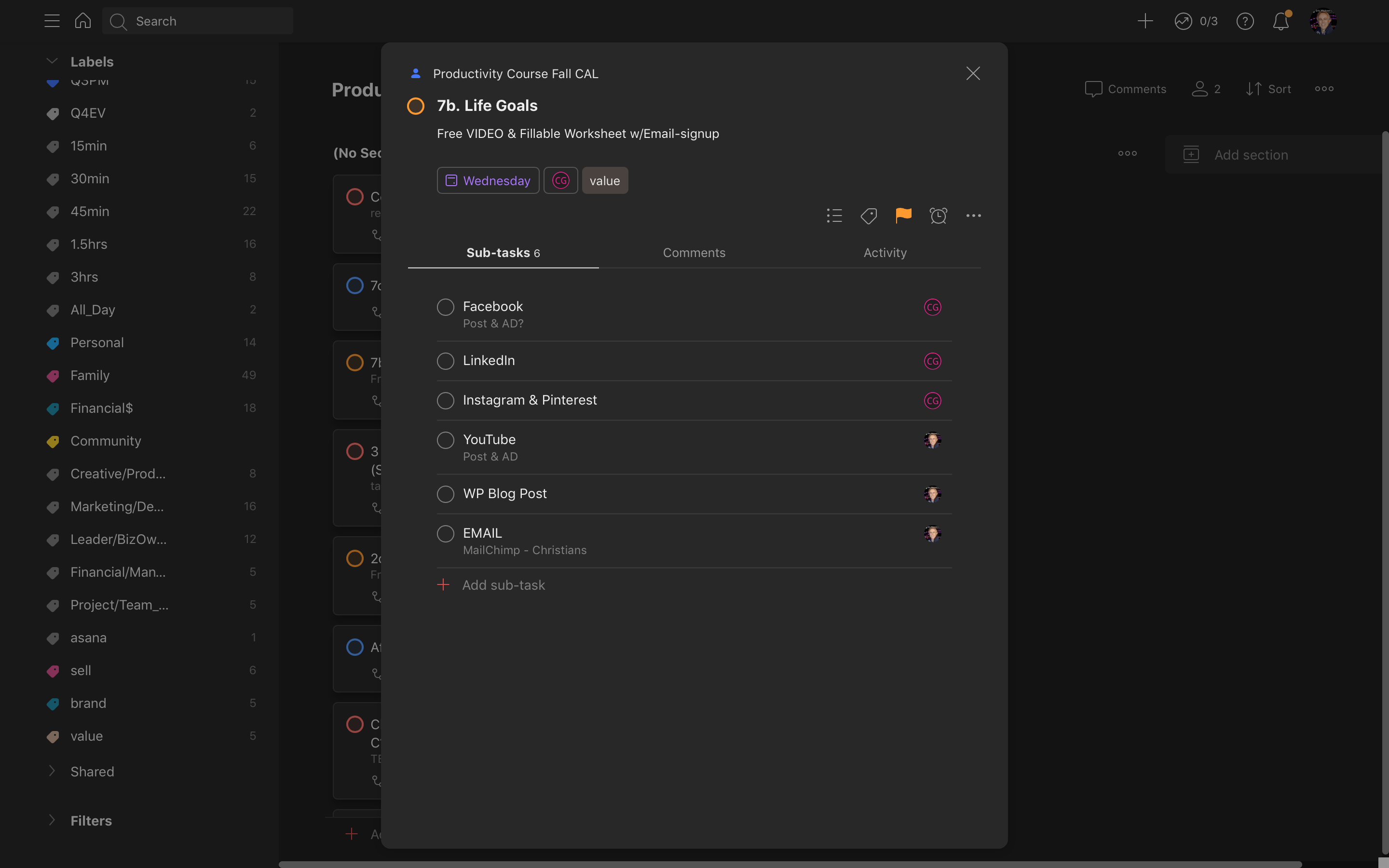Click the Quick Add plus icon
The height and width of the screenshot is (868, 1389).
[x=1145, y=21]
